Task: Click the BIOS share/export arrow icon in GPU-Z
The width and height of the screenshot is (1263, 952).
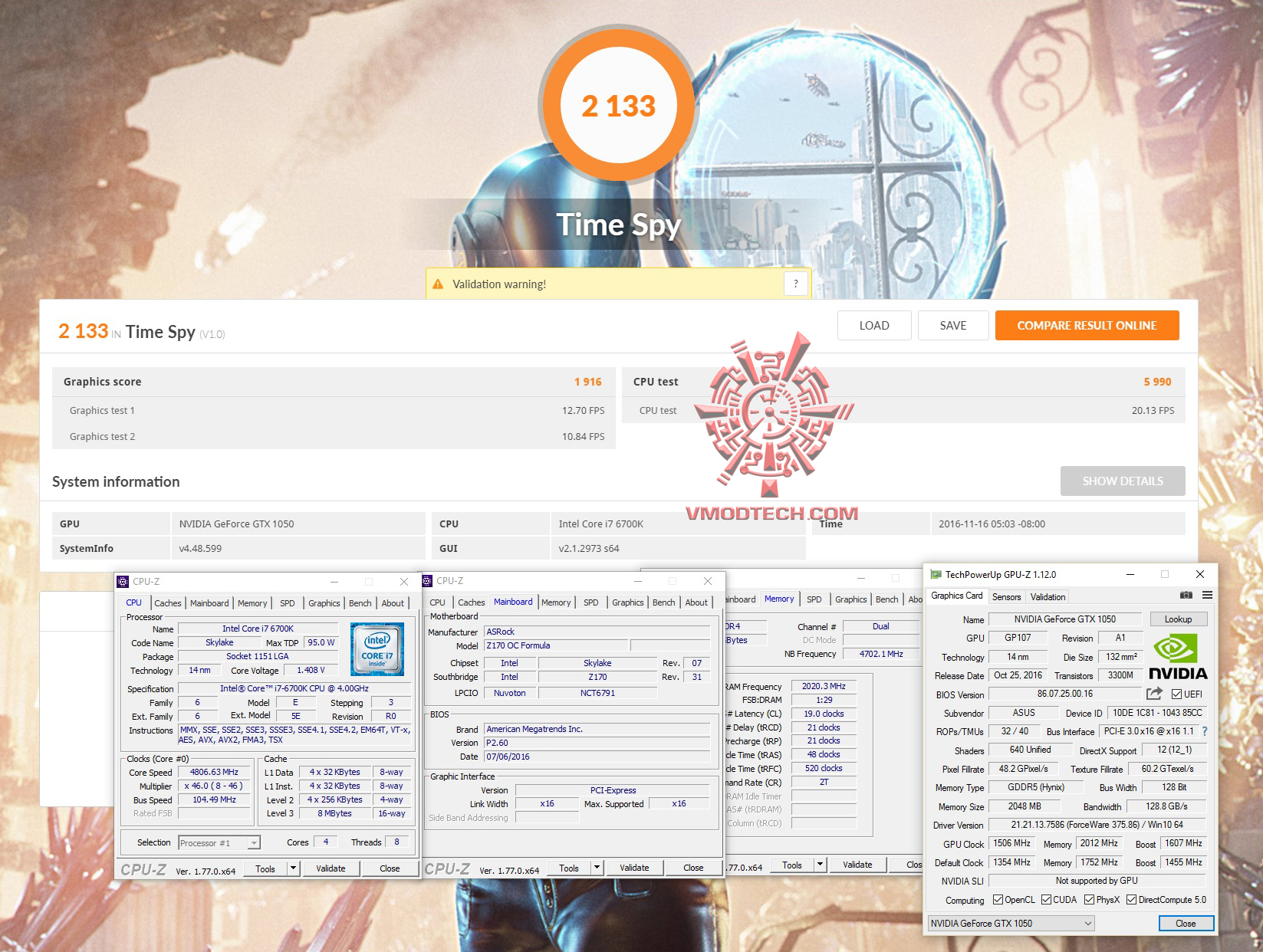Action: click(1154, 694)
